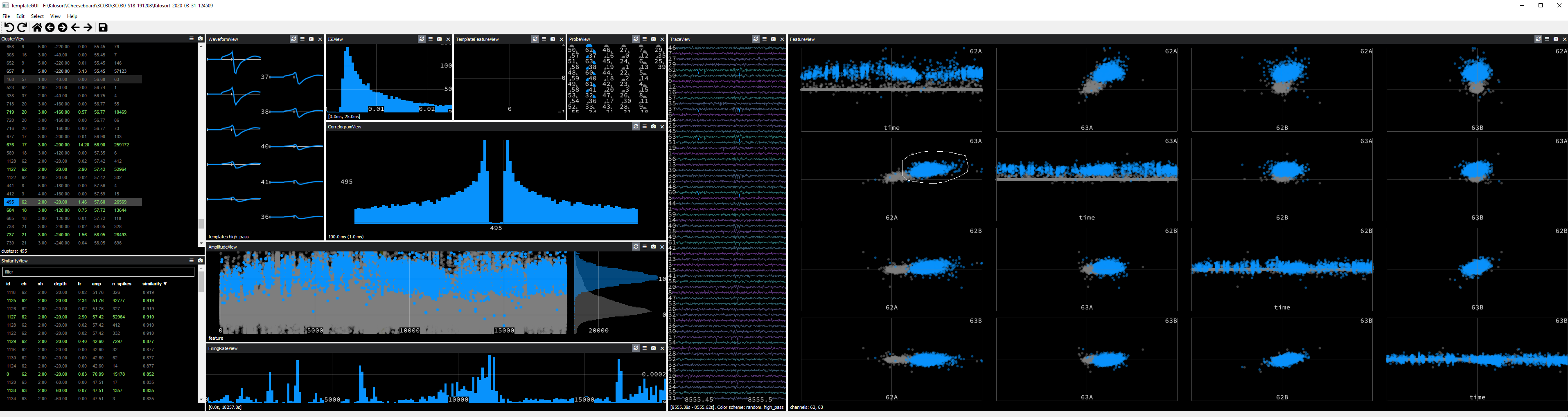
Task: Toggle auto-refresh on the WaveformView panel
Action: tap(293, 39)
